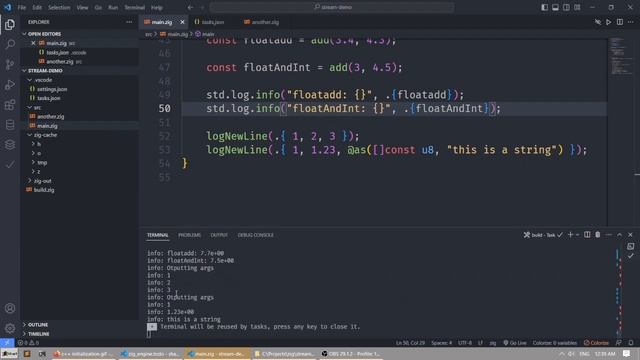Open the stacked layers icon in the activity bar
The width and height of the screenshot is (640, 360).
click(10, 144)
